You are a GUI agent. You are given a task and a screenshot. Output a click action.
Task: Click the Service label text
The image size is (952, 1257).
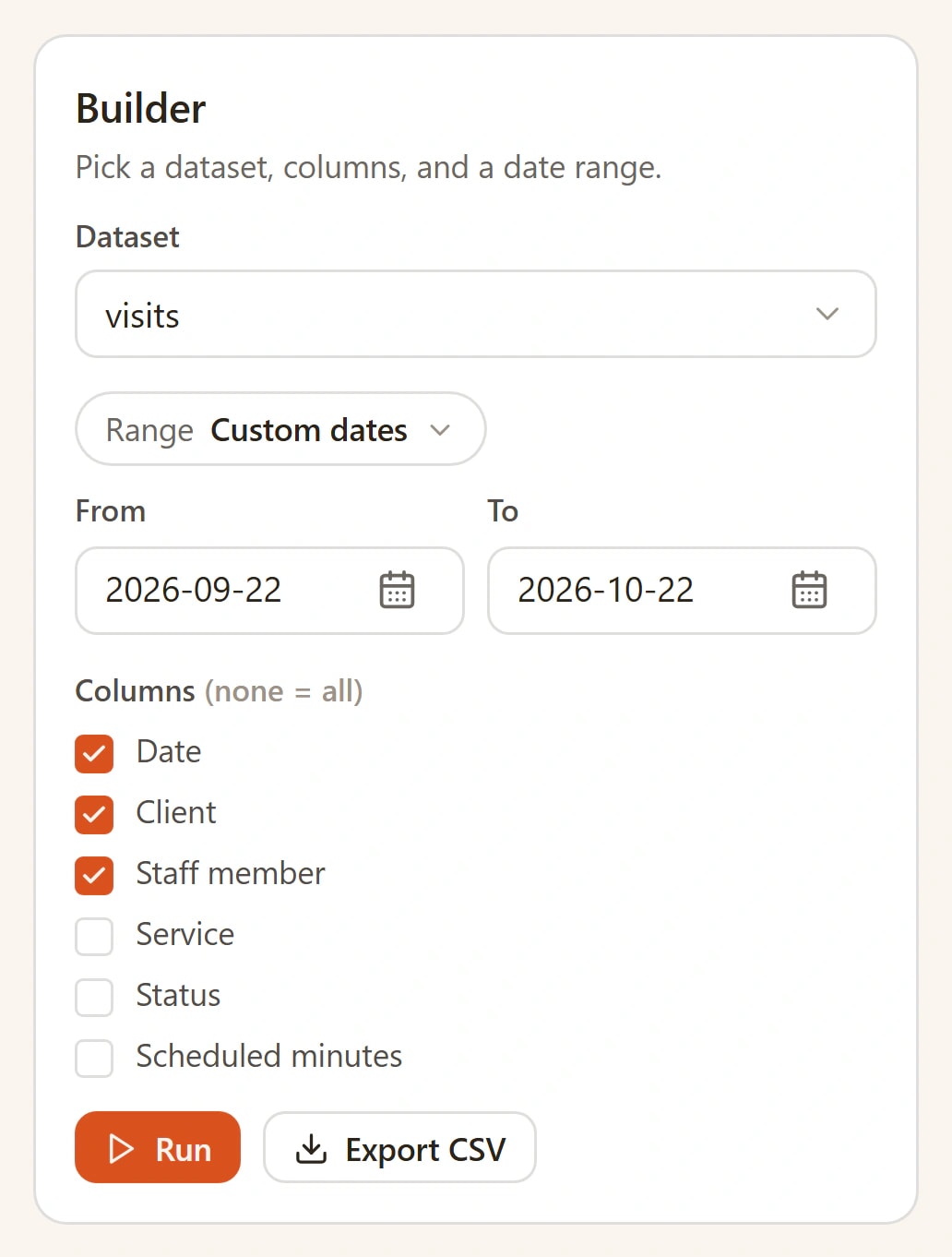coord(185,934)
